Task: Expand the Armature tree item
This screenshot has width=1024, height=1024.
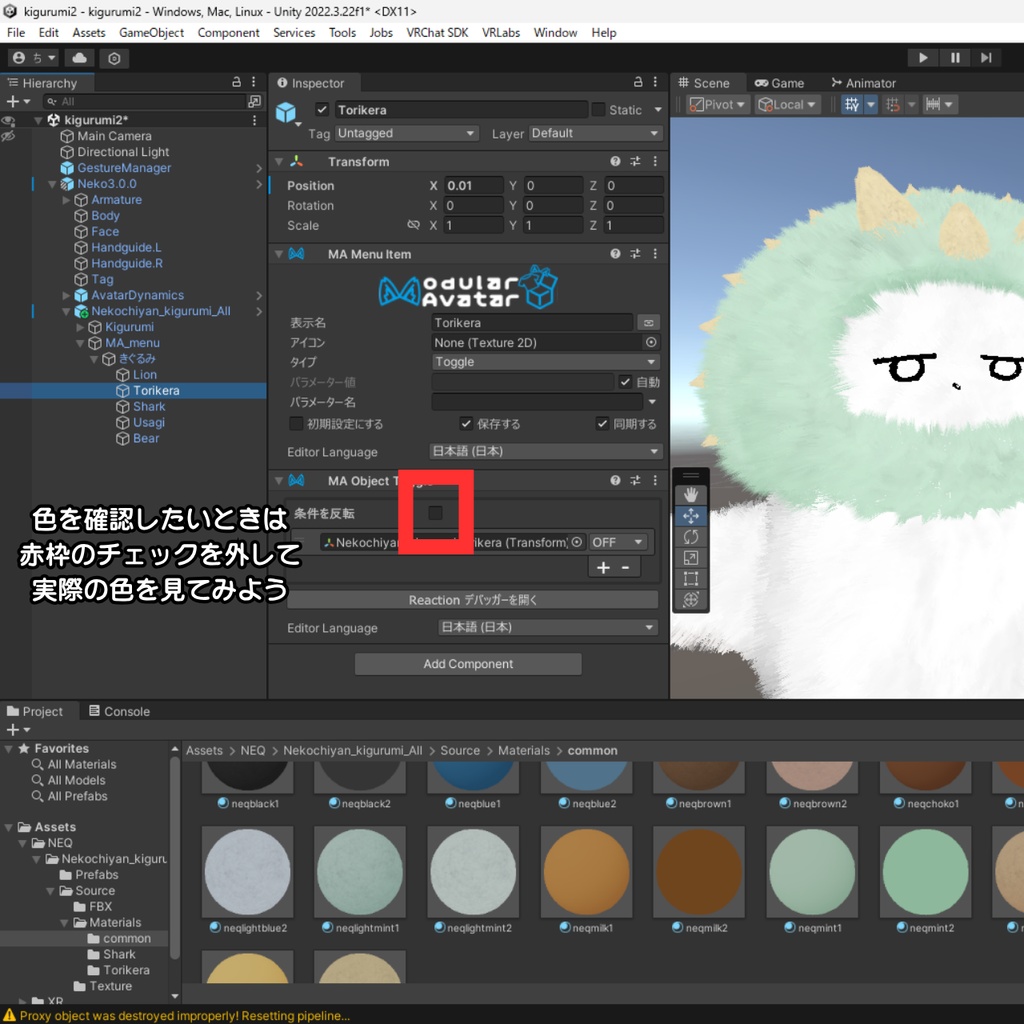Action: point(66,200)
